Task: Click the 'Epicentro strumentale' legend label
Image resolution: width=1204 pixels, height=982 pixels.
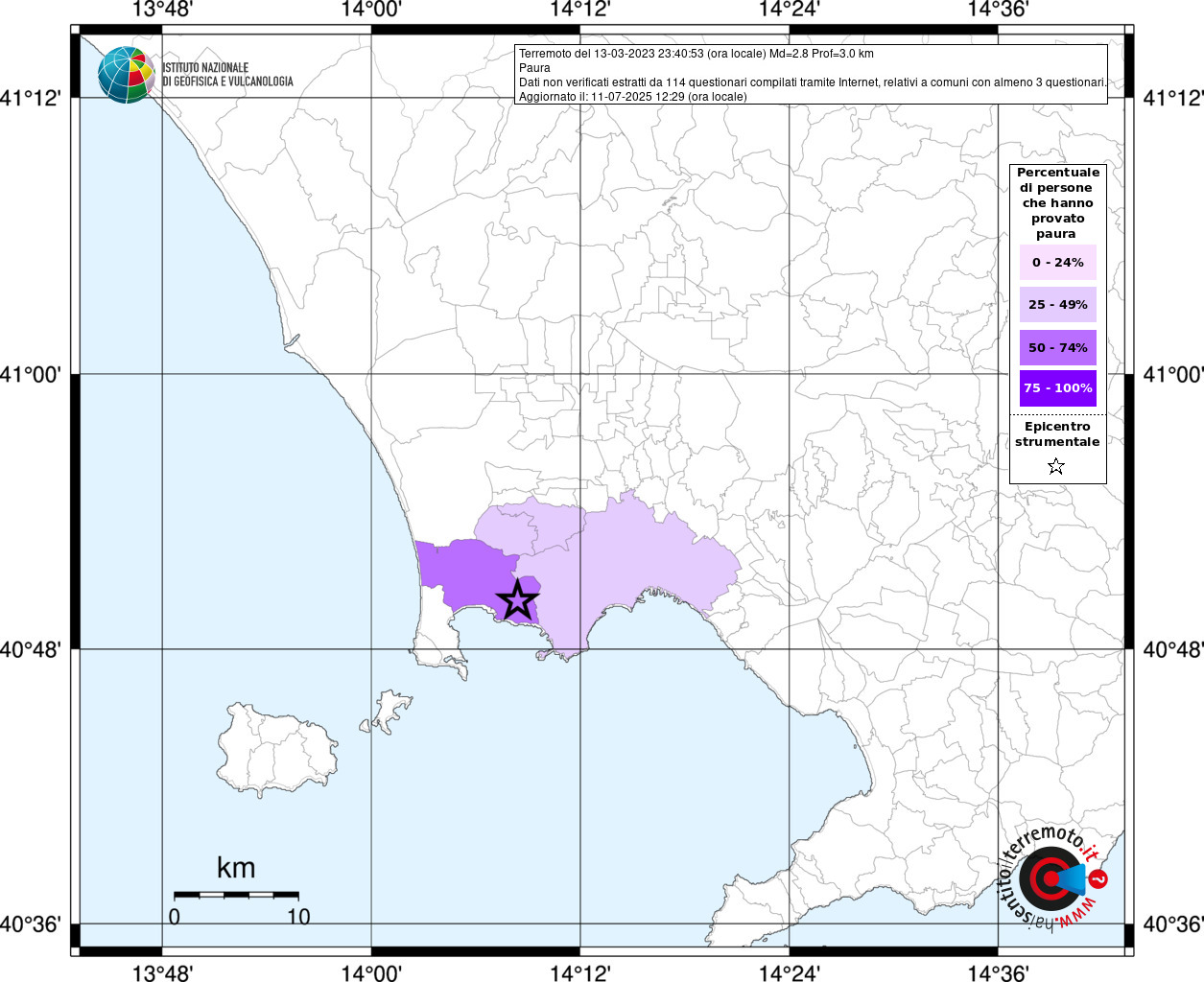Action: 1057,434
